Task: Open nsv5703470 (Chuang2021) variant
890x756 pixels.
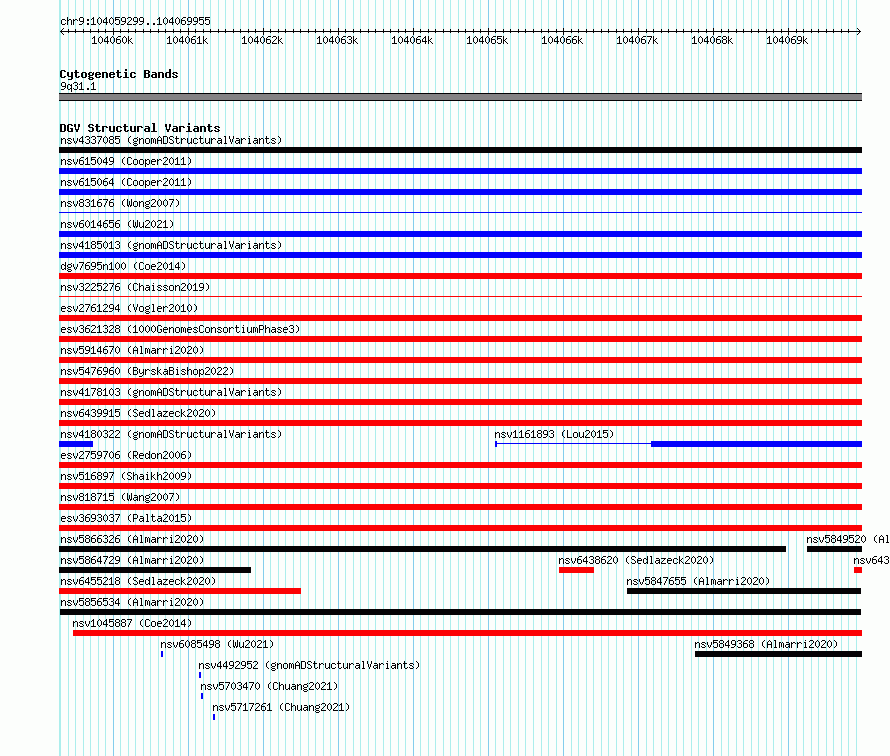Action: [269, 686]
